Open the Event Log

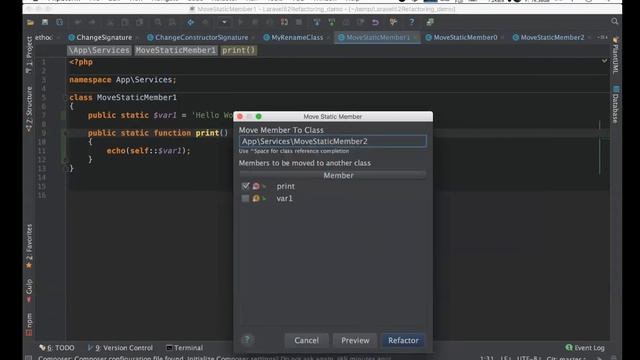click(585, 348)
